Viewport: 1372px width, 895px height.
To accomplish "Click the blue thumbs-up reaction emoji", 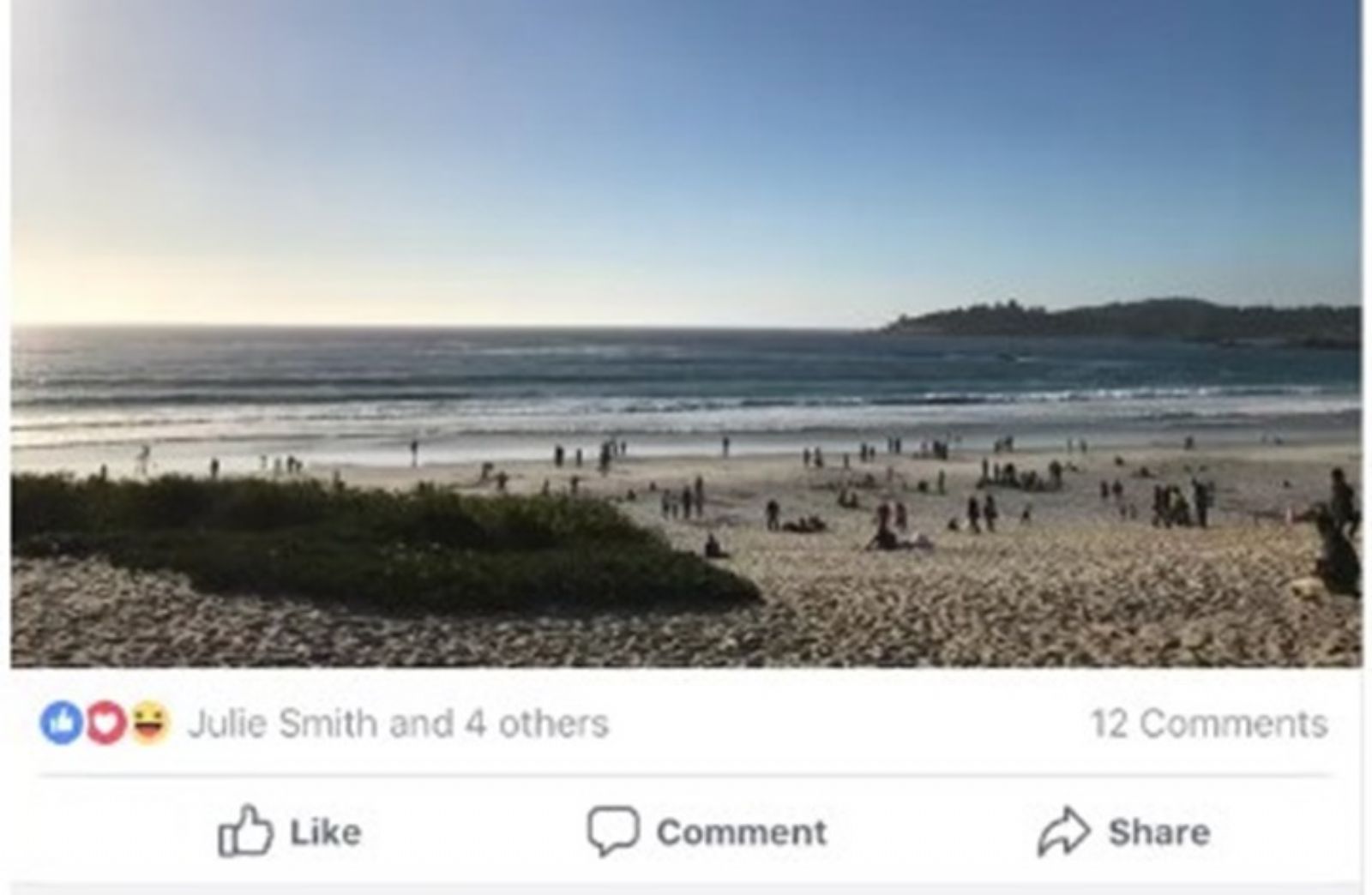I will (61, 723).
